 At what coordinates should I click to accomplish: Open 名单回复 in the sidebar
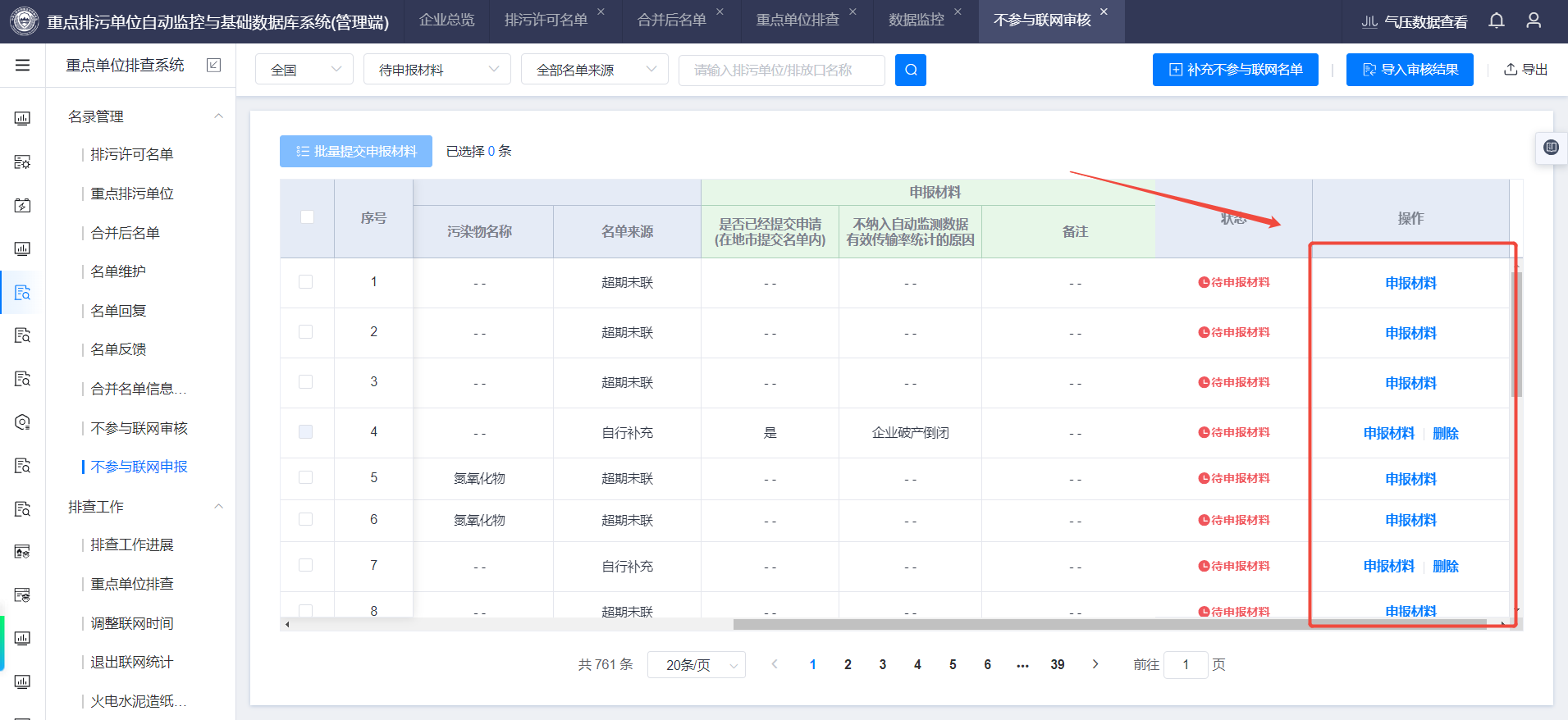pos(118,311)
